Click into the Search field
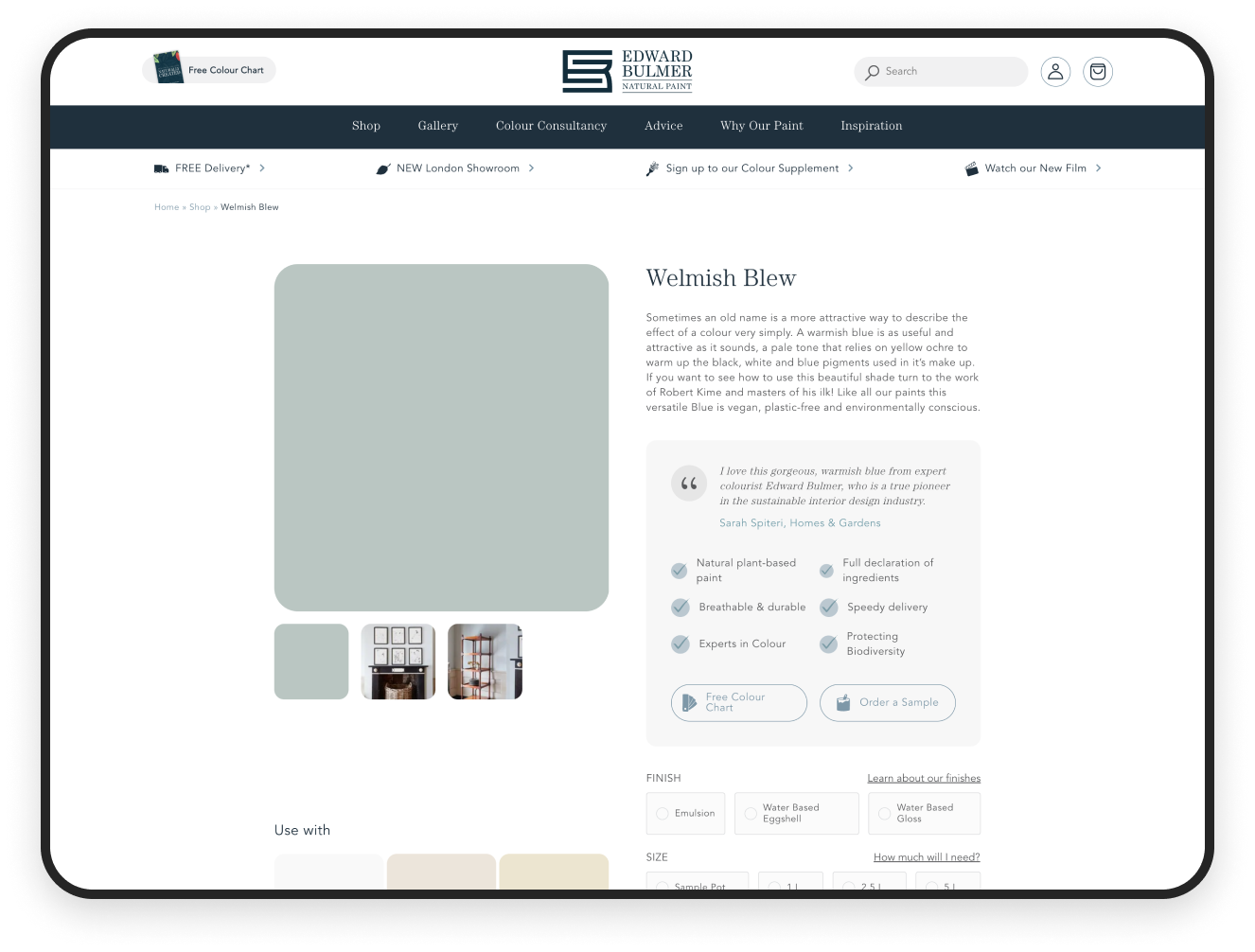This screenshot has width=1255, height=952. 941,72
